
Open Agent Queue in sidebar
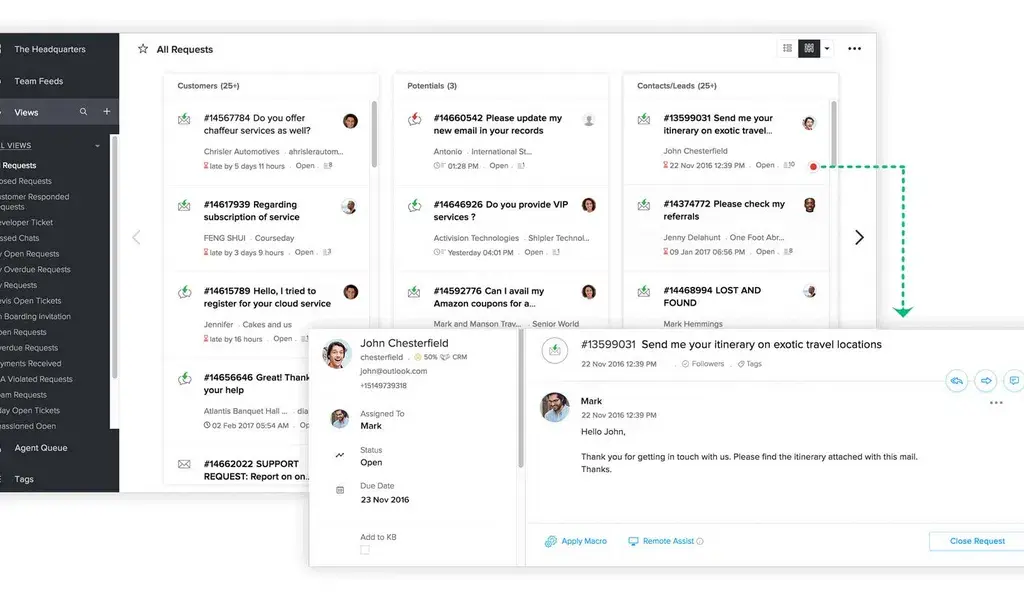pyautogui.click(x=40, y=448)
